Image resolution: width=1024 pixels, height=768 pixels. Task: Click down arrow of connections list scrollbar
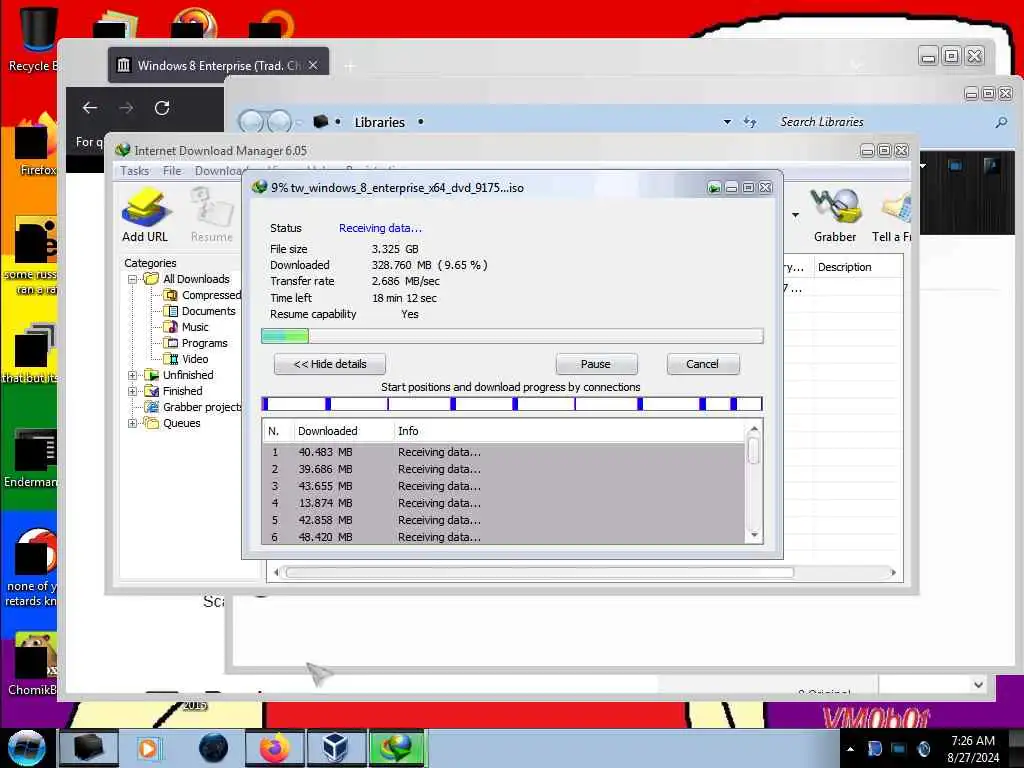754,535
